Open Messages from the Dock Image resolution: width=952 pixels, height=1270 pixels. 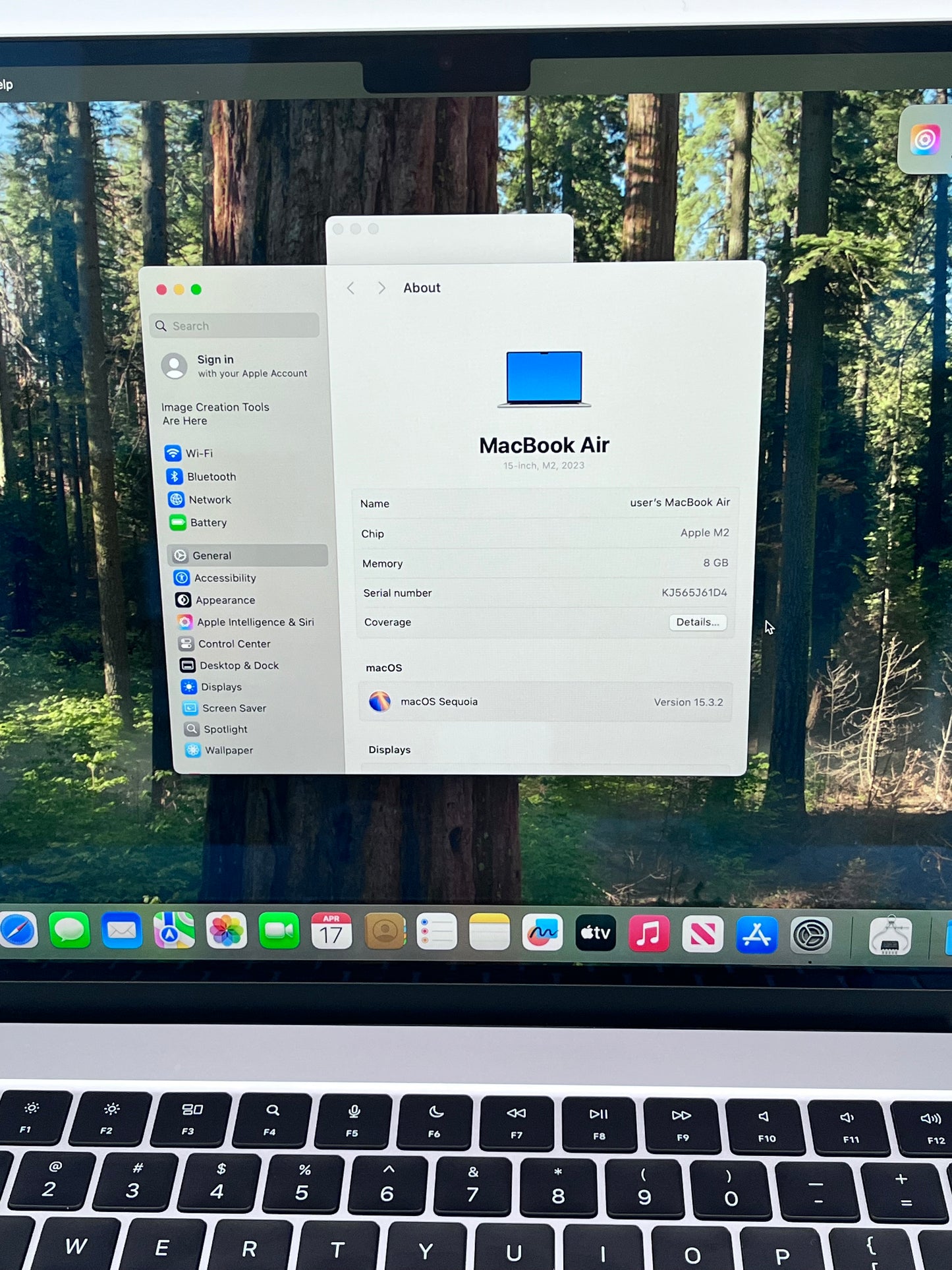pos(69,931)
